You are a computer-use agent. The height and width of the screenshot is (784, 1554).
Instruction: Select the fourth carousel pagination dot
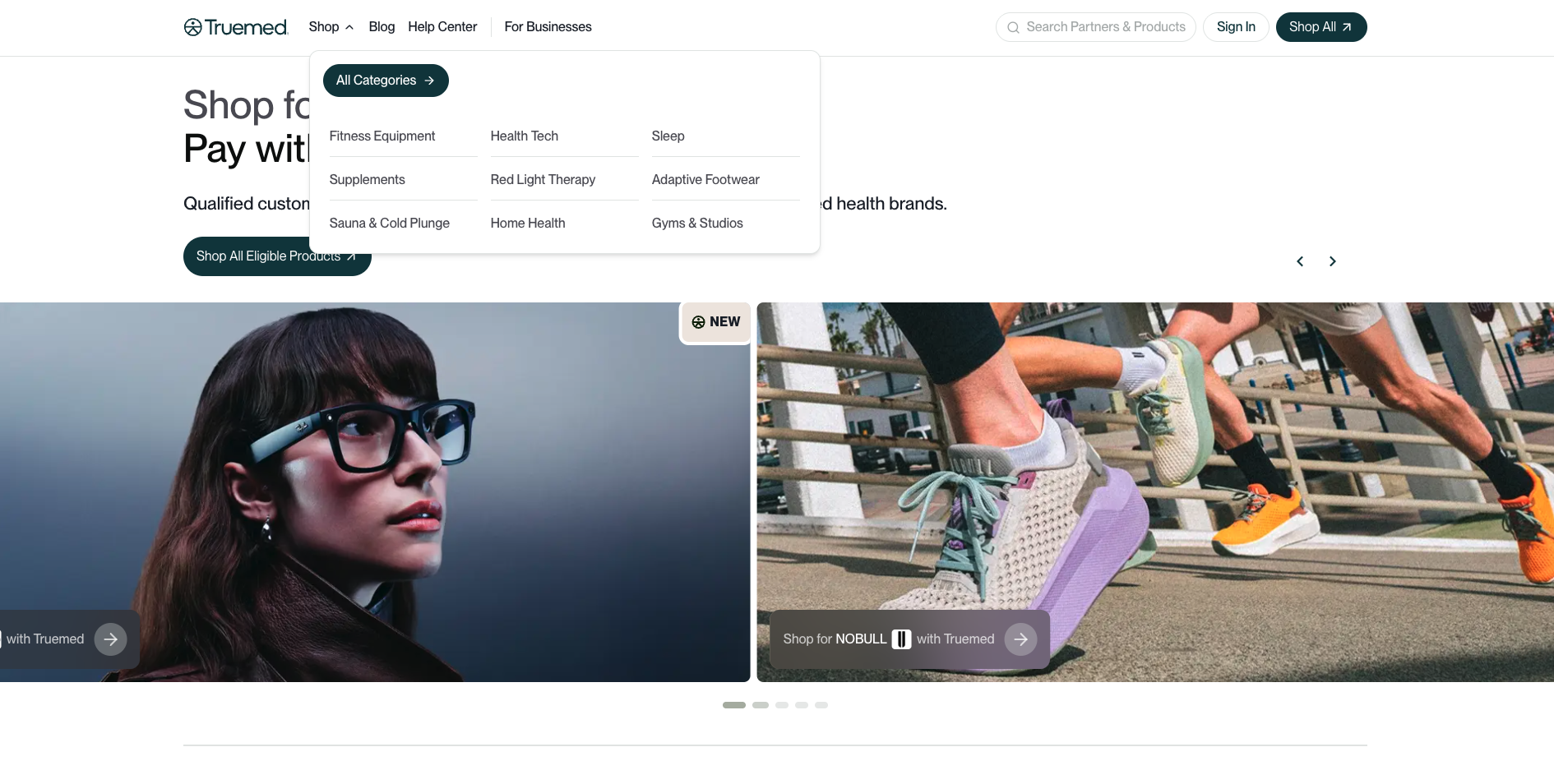click(x=802, y=705)
